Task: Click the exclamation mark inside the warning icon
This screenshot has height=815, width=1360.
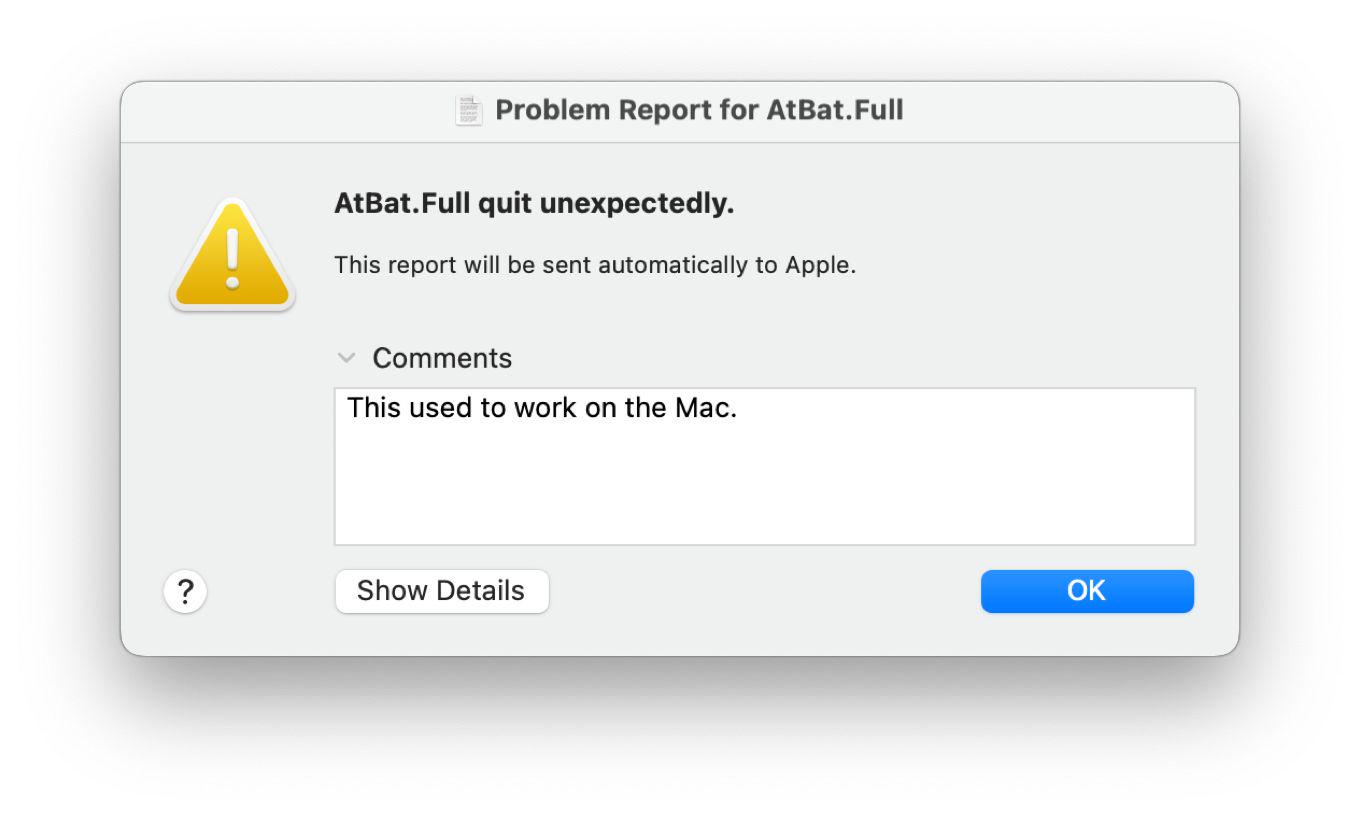Action: coord(232,257)
